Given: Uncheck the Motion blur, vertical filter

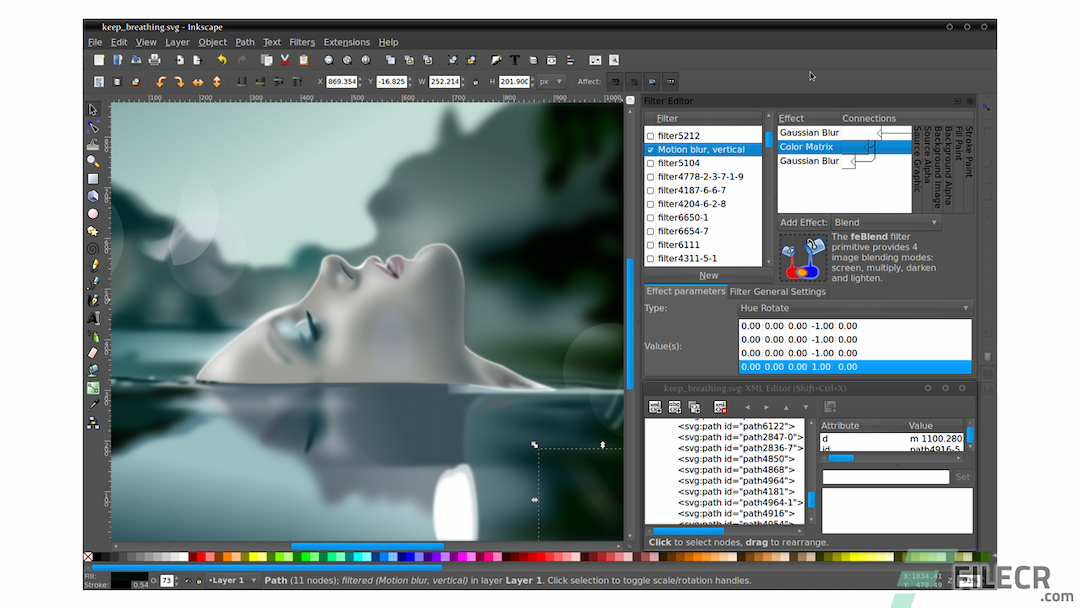Looking at the screenshot, I should click(651, 148).
